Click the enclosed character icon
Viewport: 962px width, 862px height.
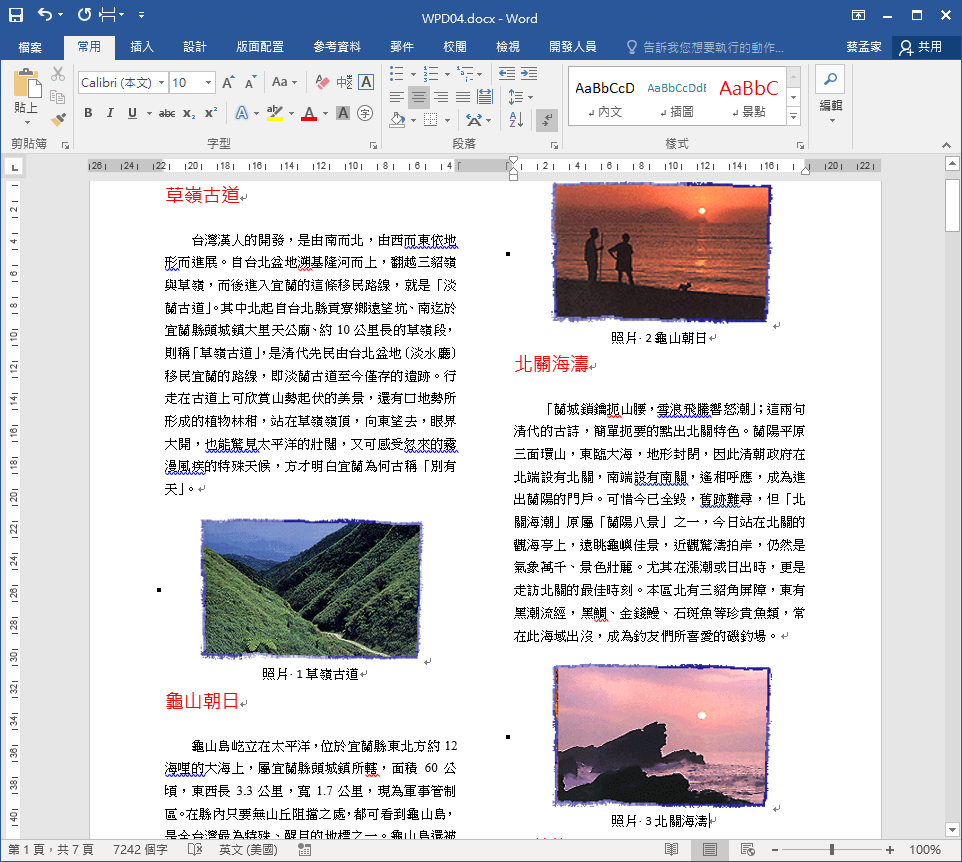(x=365, y=113)
